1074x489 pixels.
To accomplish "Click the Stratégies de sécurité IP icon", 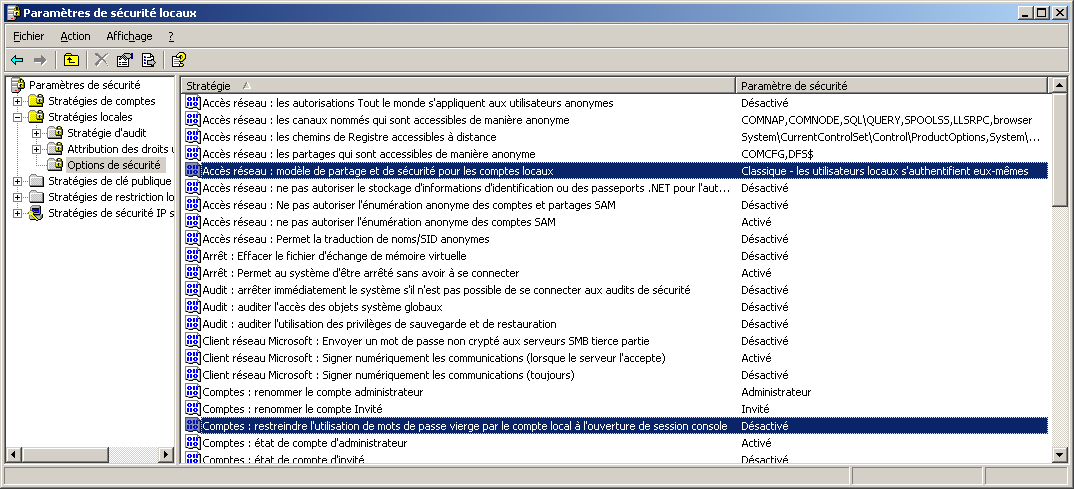I will (x=37, y=212).
